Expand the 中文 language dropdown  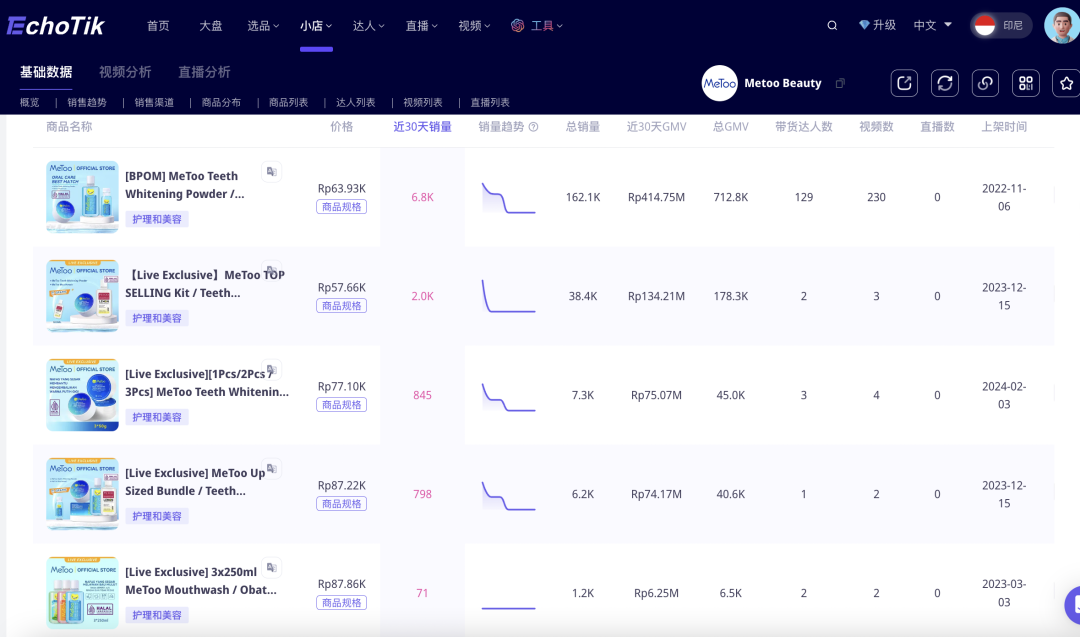coord(932,26)
